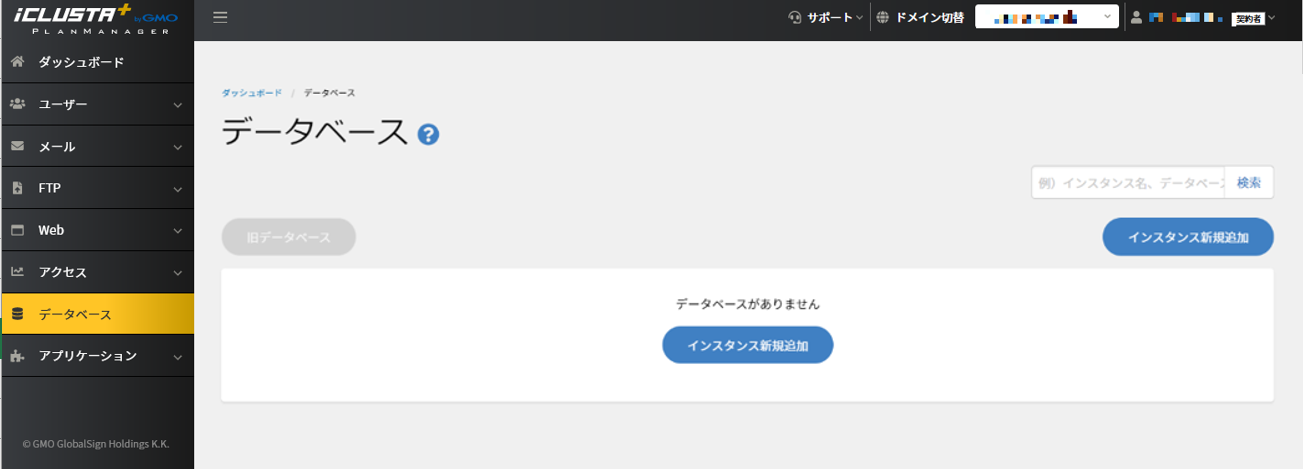This screenshot has height=469, width=1303.
Task: Click the データベース page heading
Action: click(315, 133)
